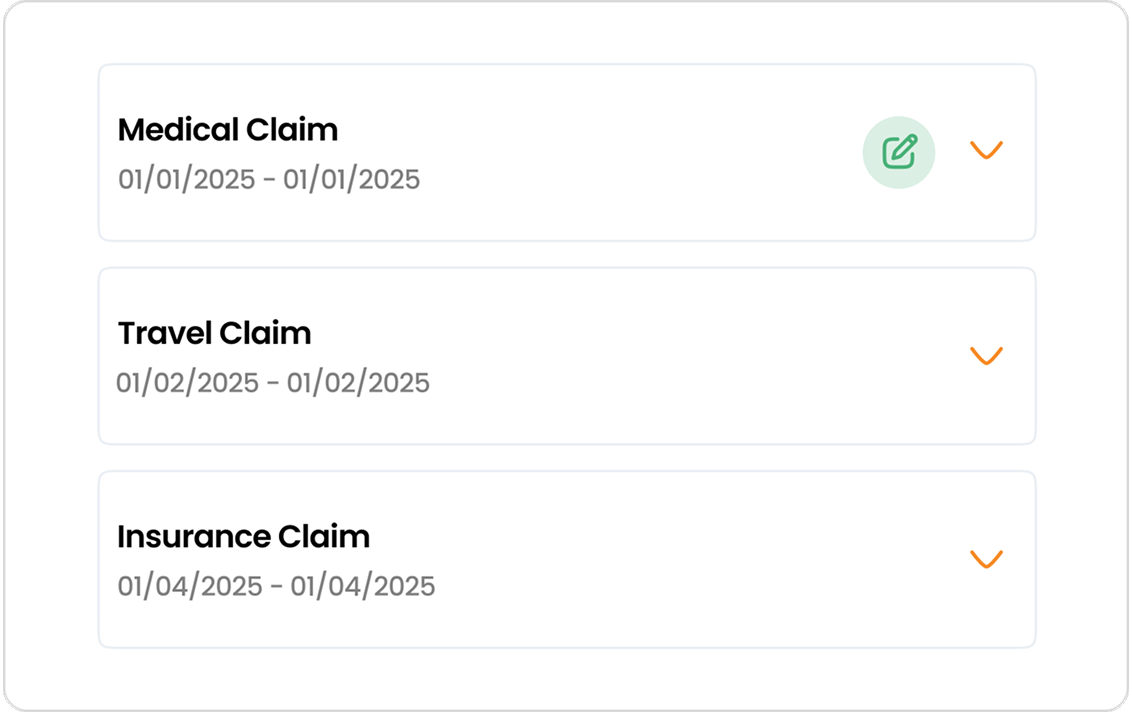Choose the Travel Claim start date 01/02/2025
Viewport: 1132px width, 712px height.
187,383
